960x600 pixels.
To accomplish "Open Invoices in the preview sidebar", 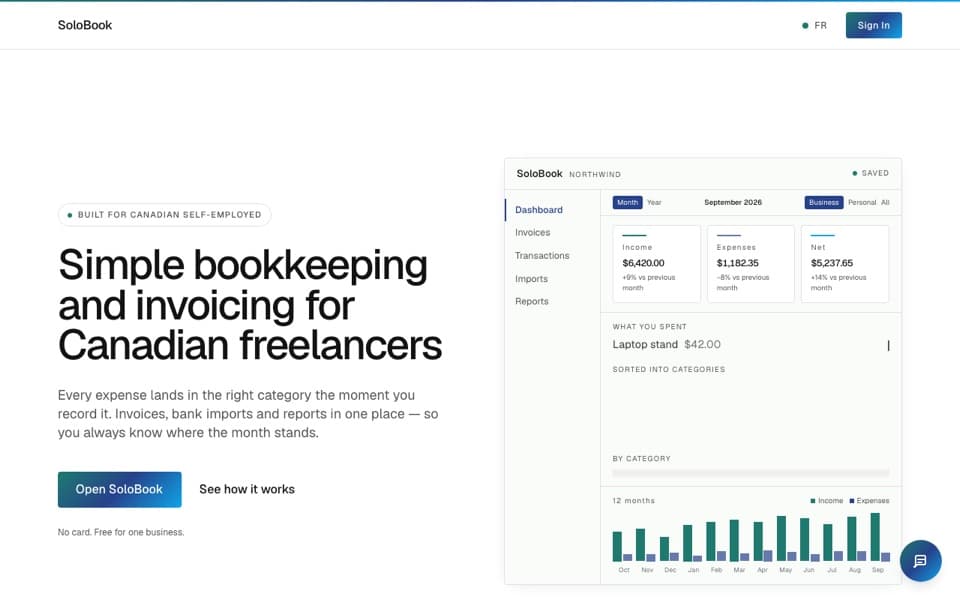I will 532,233.
